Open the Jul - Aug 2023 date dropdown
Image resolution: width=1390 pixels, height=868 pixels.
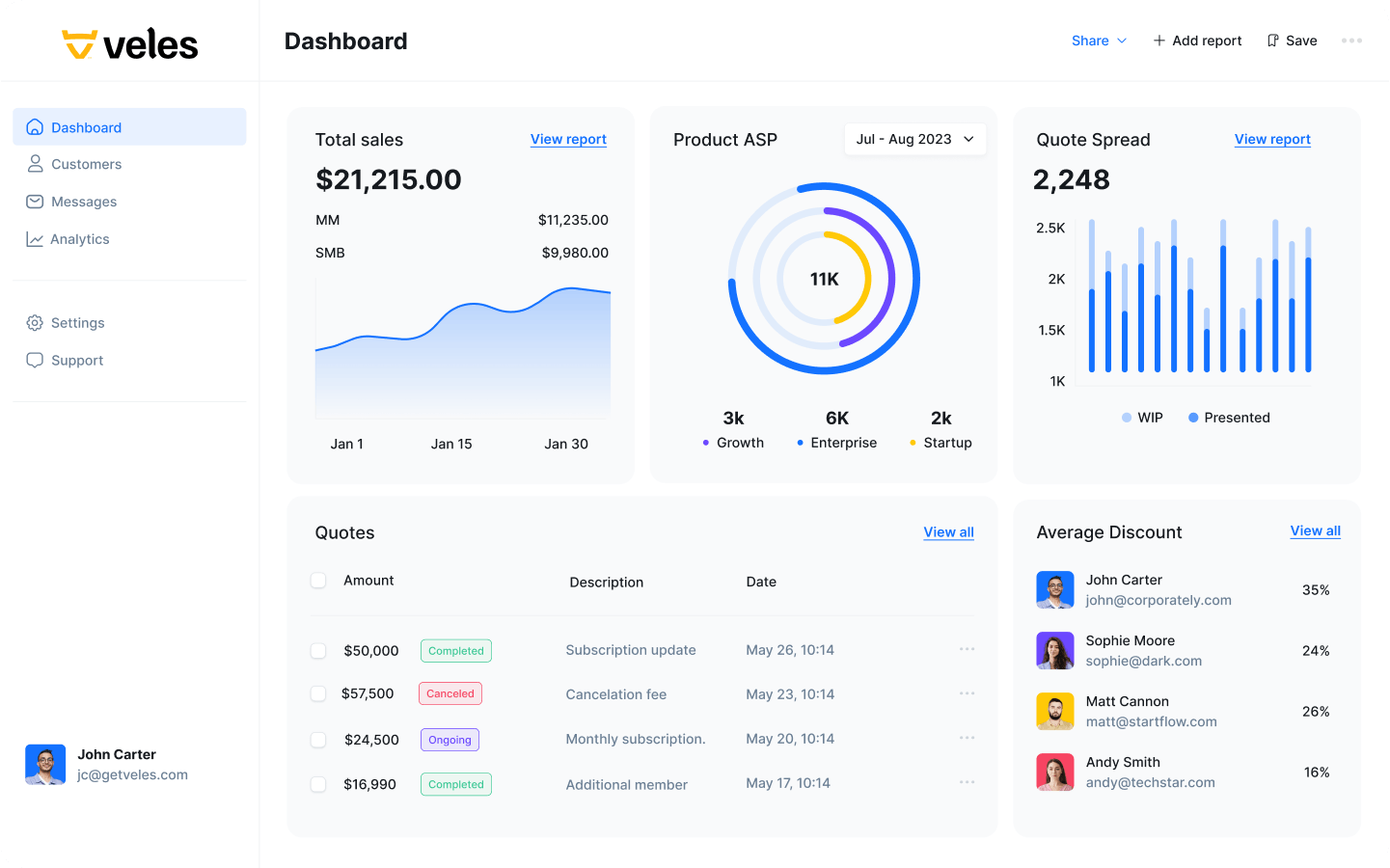click(x=914, y=139)
